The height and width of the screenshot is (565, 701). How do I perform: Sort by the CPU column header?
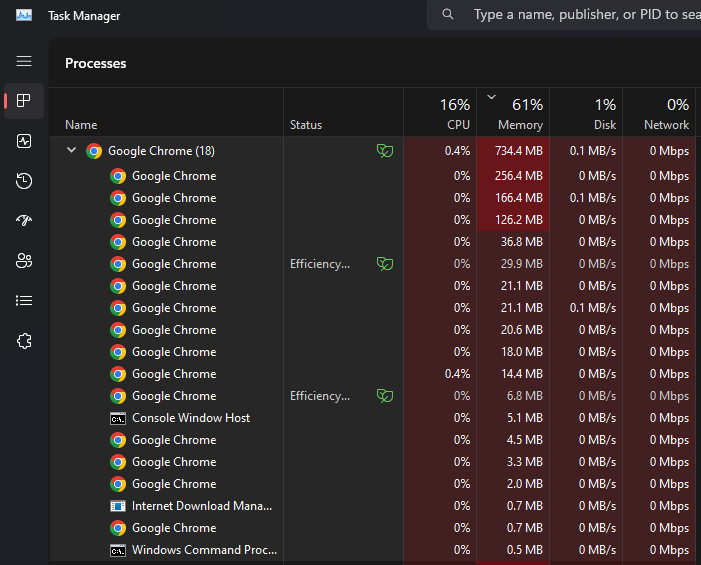tap(440, 112)
